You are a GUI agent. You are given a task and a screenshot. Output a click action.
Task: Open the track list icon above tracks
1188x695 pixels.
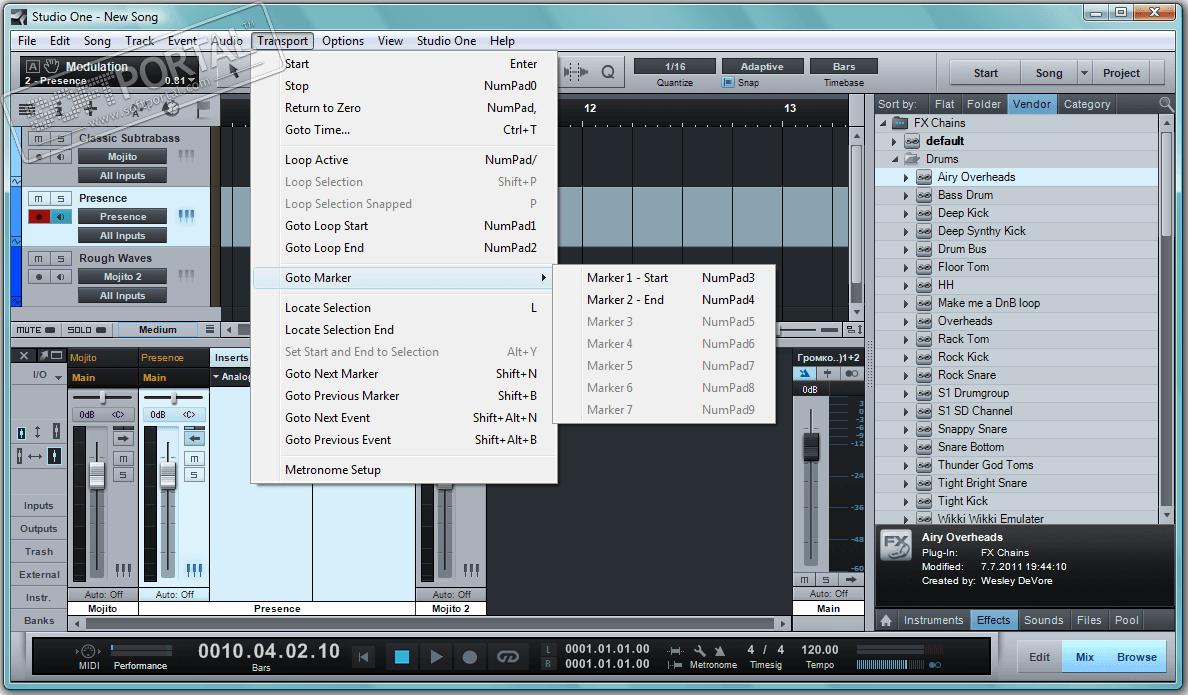pos(27,110)
